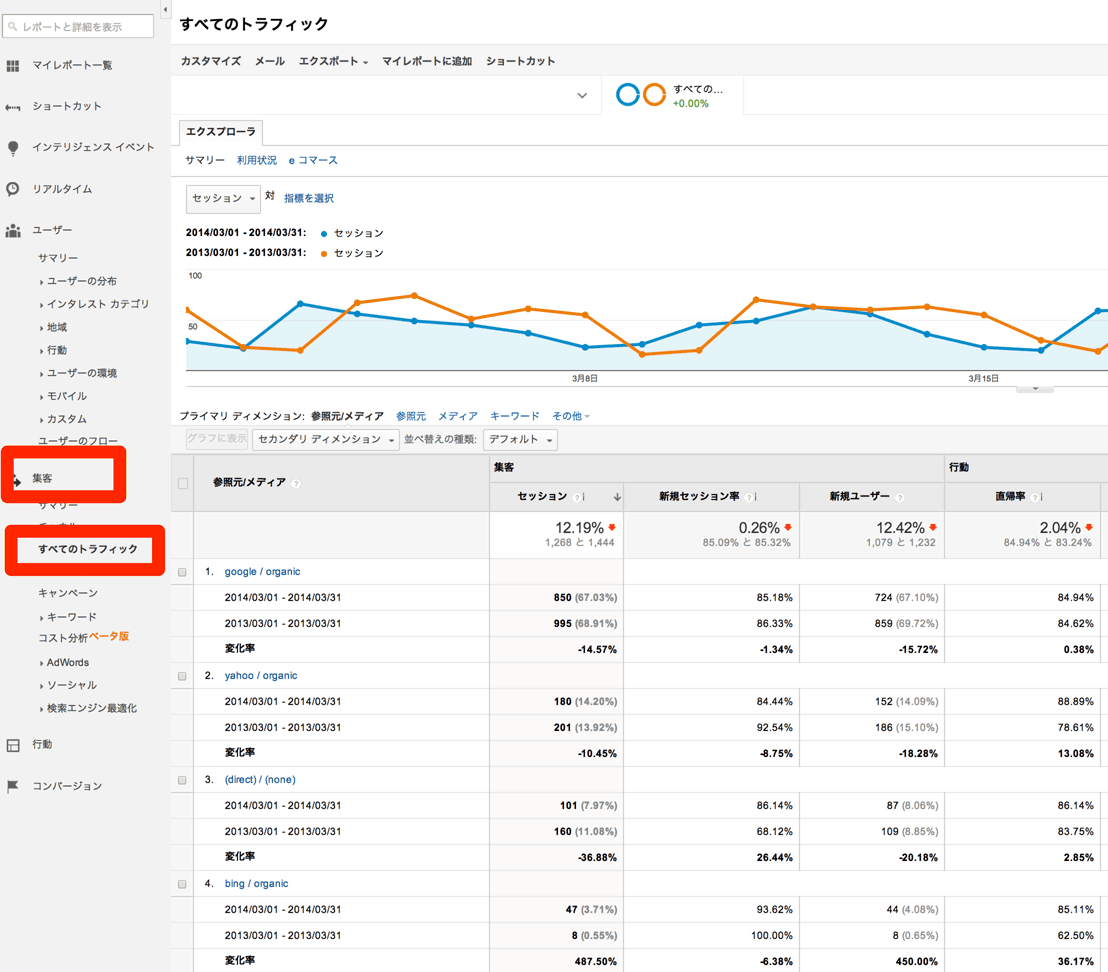Click the コンバージョン flag icon
The width and height of the screenshot is (1108, 972).
[13, 787]
